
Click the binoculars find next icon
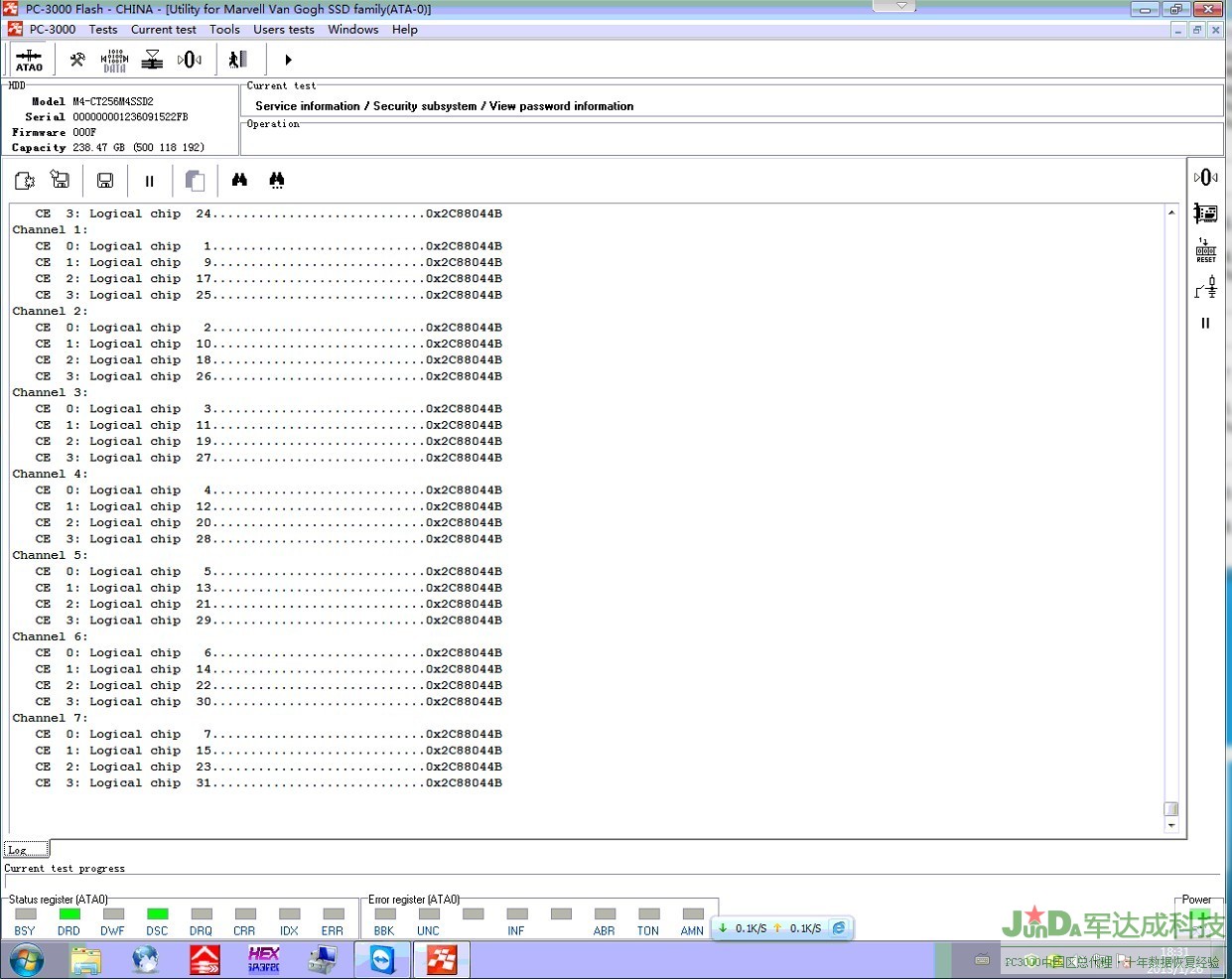[x=277, y=180]
